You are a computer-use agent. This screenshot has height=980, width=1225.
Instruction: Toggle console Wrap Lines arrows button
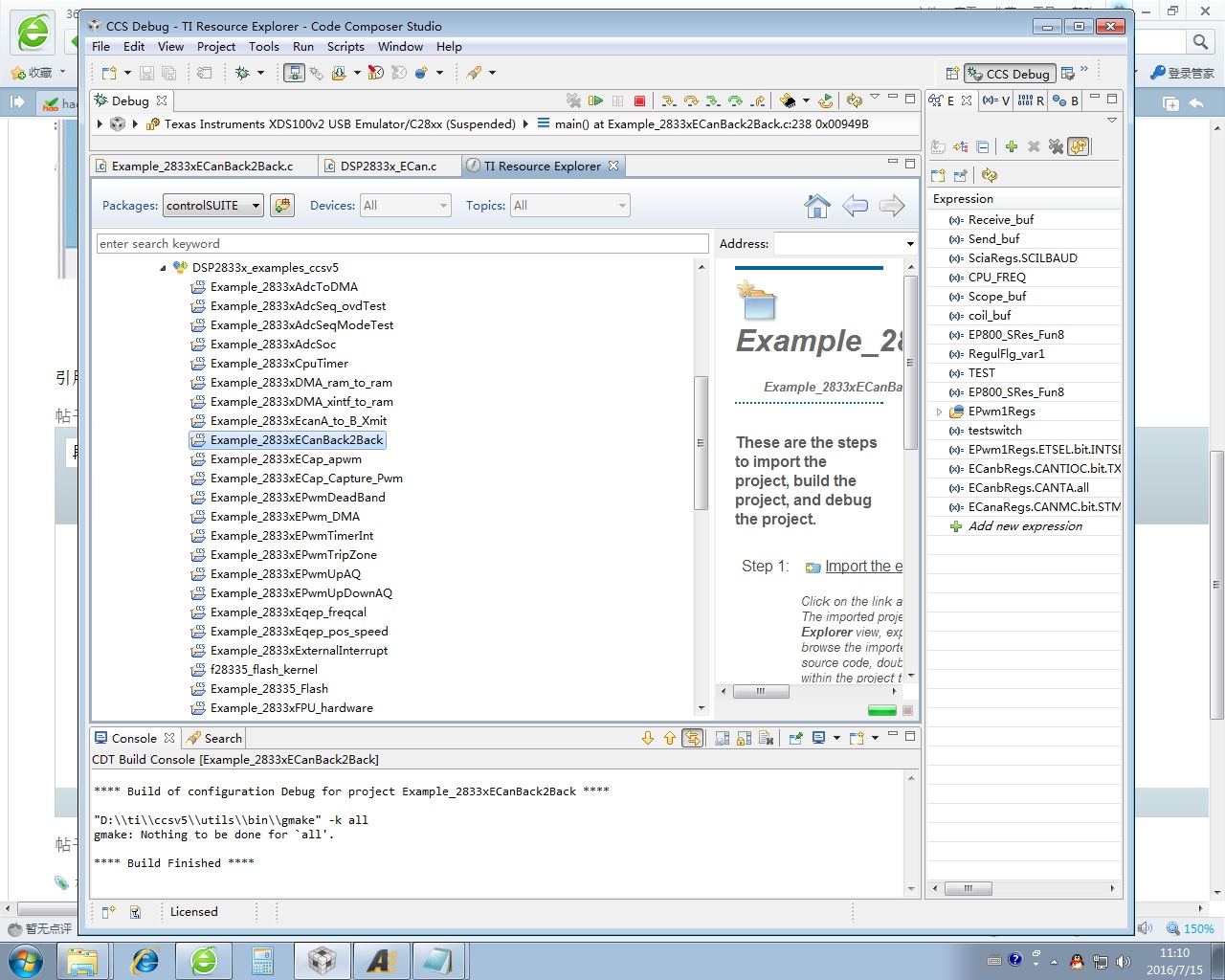(692, 738)
